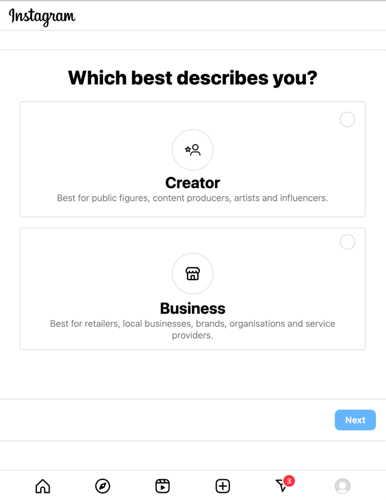Click the Creator card area
Screen dimensions: 386x500
pos(193,159)
